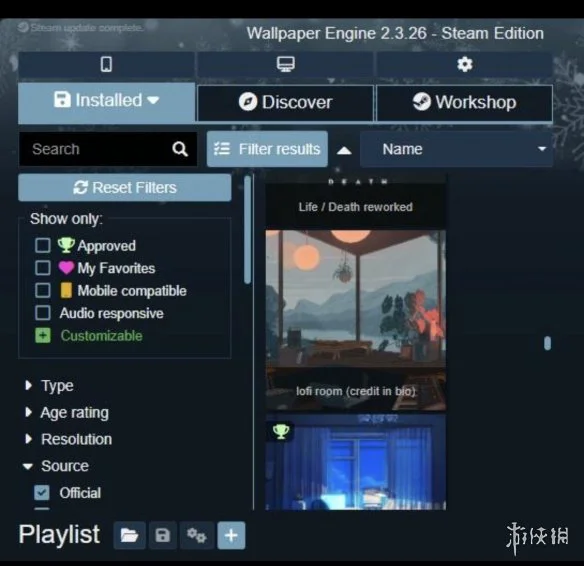Open settings via the gear icon
584x566 pixels.
coord(464,64)
